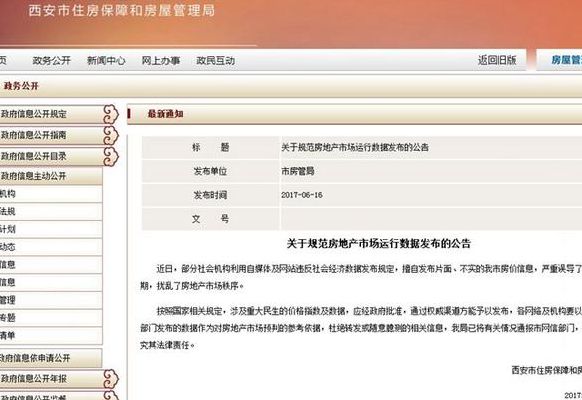This screenshot has width=582, height=400.
Task: Click the swirl icon beside 政府信息公开年报
Action: pyautogui.click(x=111, y=379)
